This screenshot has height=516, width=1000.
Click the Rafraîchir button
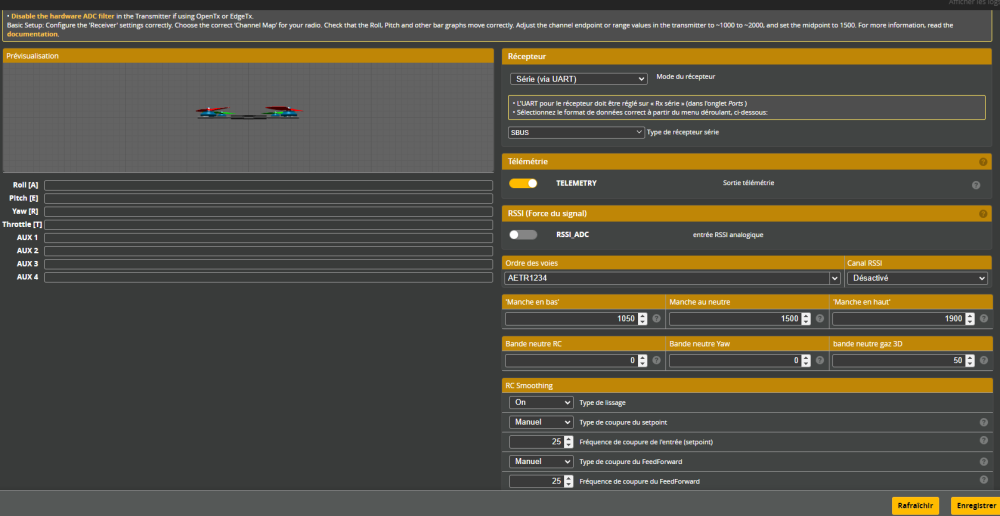[x=916, y=506]
